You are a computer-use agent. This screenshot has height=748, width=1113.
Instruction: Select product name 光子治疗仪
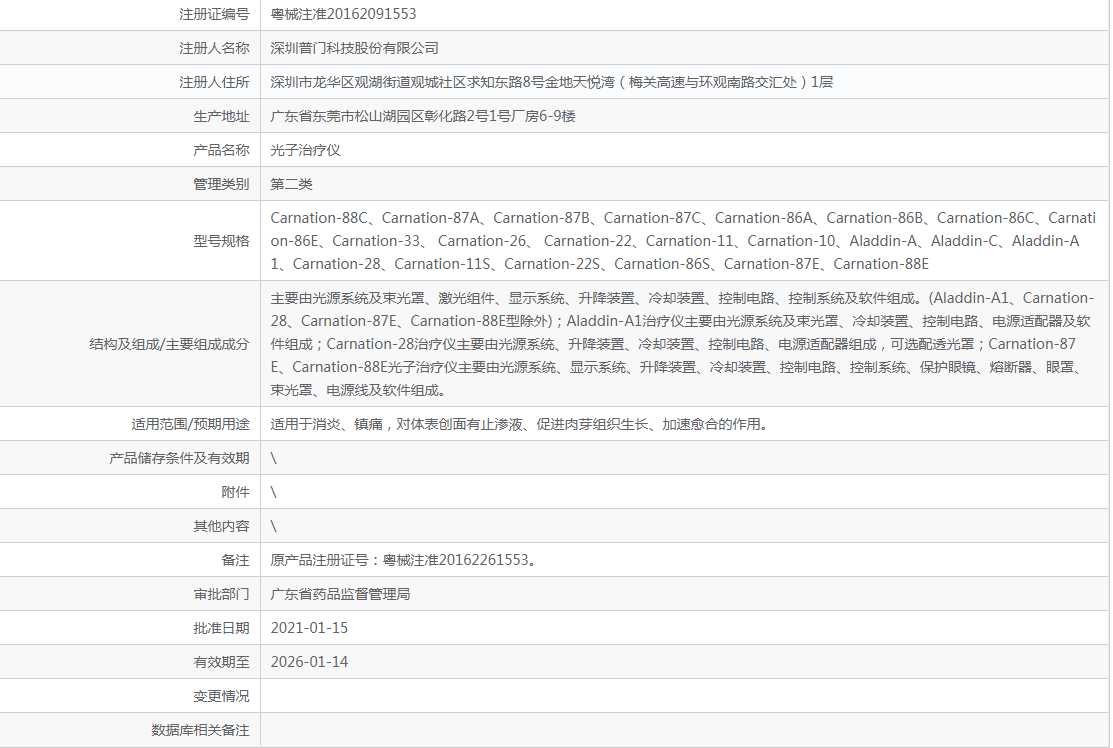[x=305, y=150]
